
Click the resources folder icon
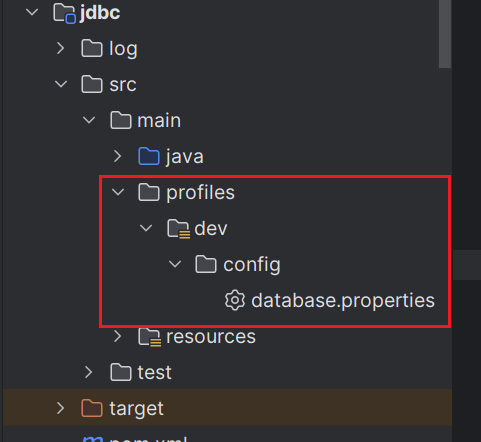tap(150, 337)
